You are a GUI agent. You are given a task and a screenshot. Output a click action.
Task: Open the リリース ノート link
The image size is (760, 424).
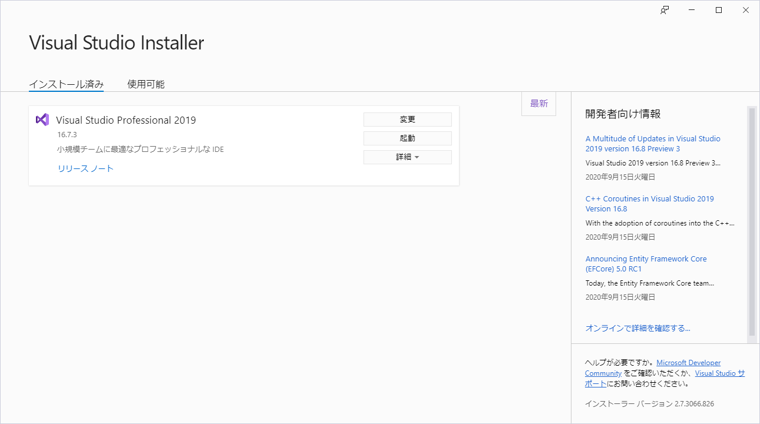click(85, 169)
